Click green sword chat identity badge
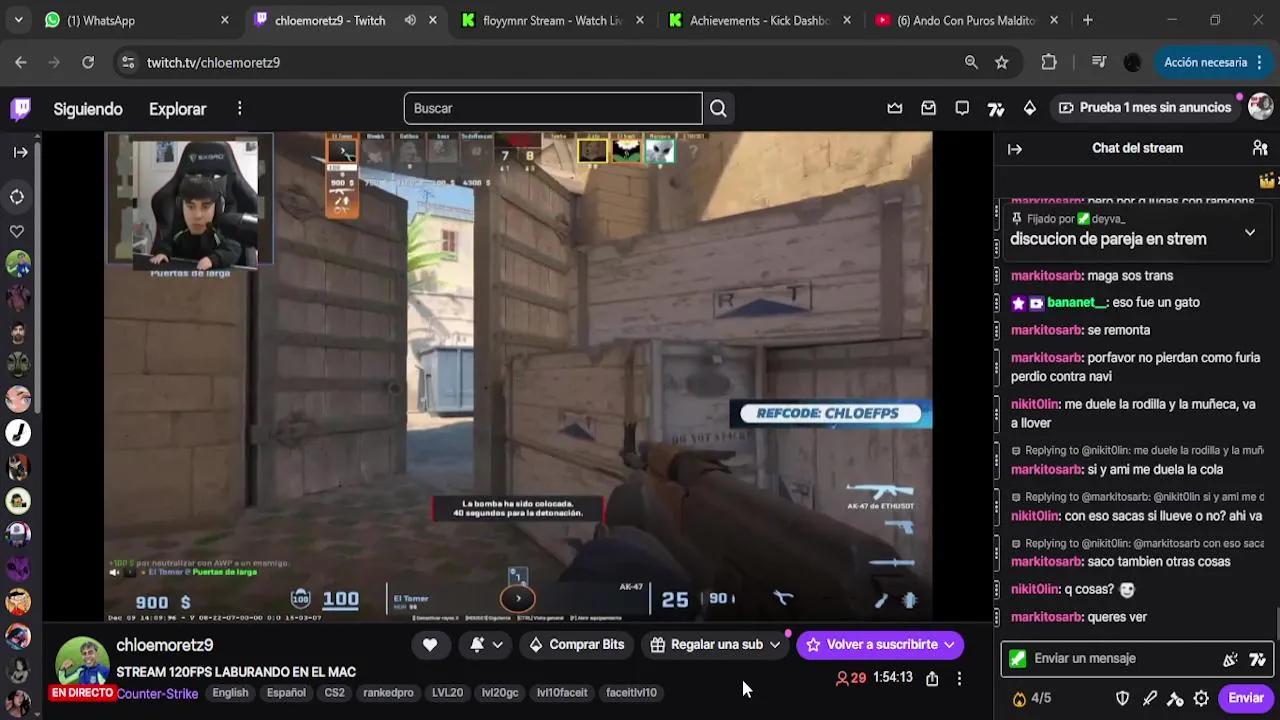Screen dimensions: 1280x720 pyautogui.click(x=1017, y=659)
